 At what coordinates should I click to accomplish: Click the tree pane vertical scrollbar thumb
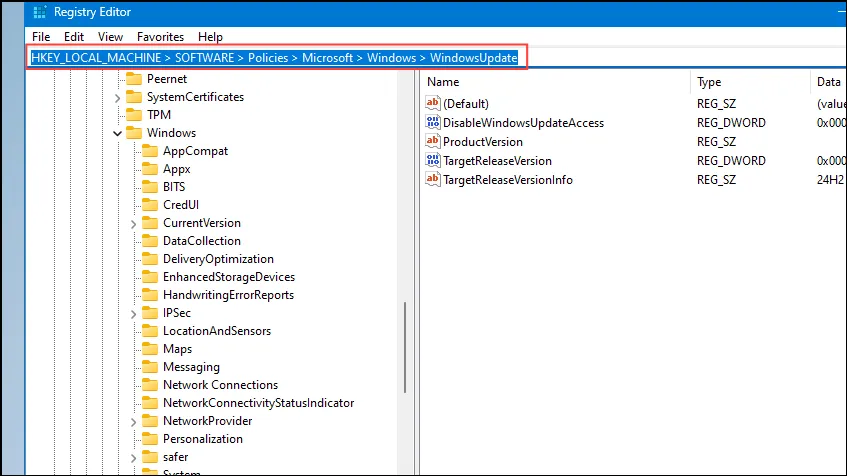405,347
